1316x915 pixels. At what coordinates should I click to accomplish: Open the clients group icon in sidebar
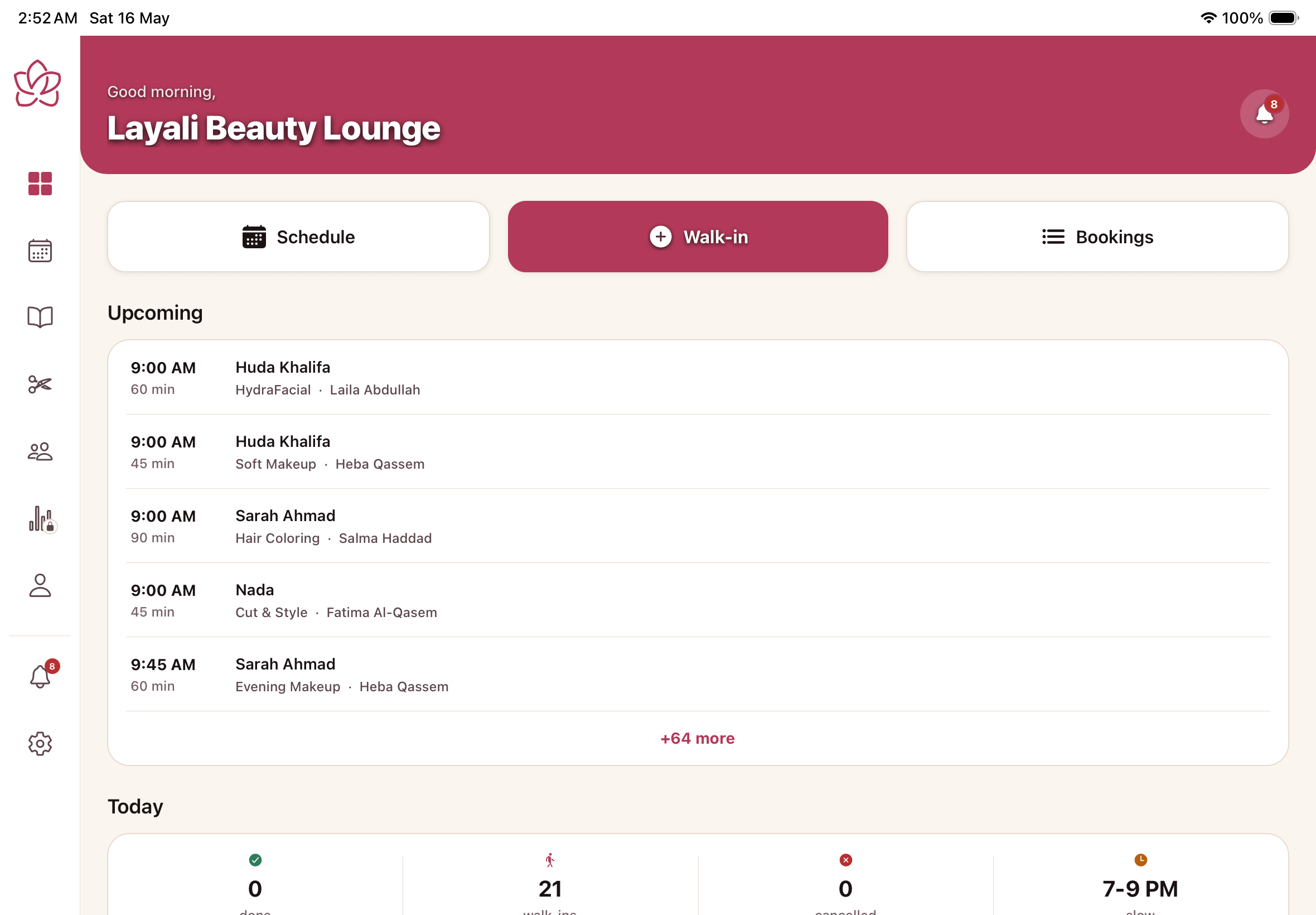point(40,451)
